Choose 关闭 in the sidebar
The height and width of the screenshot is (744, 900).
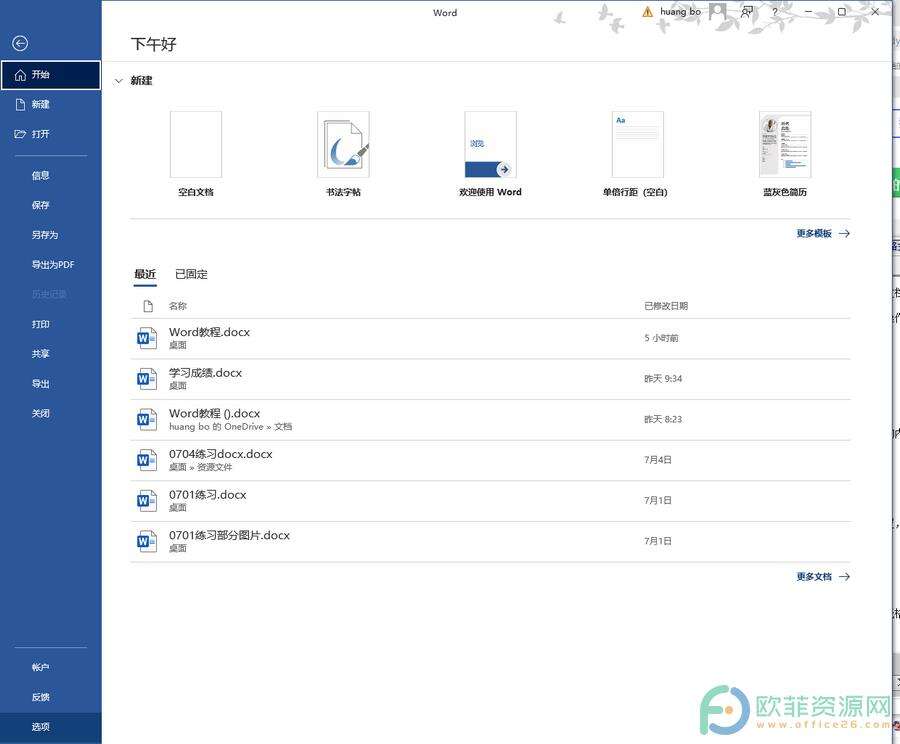tap(51, 413)
